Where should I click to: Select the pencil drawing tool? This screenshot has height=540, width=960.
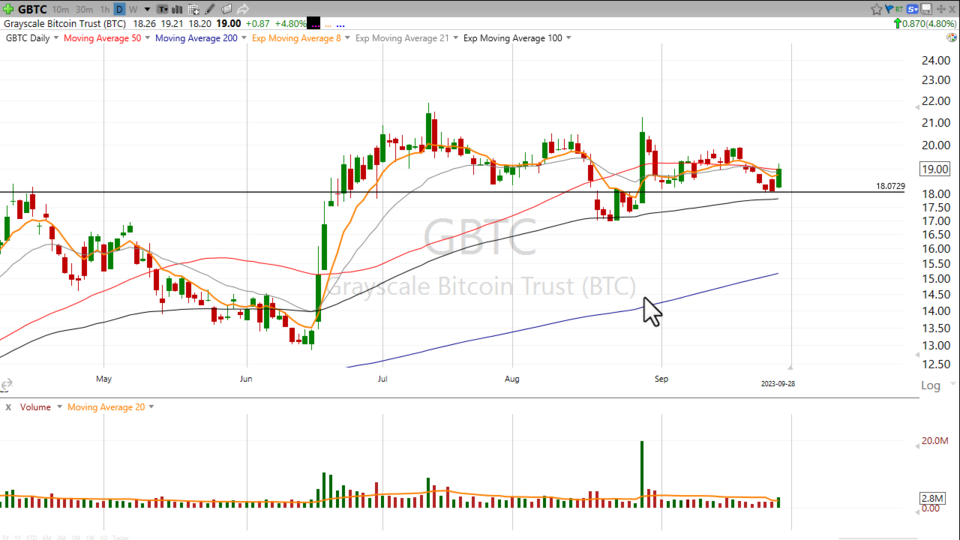[x=210, y=9]
